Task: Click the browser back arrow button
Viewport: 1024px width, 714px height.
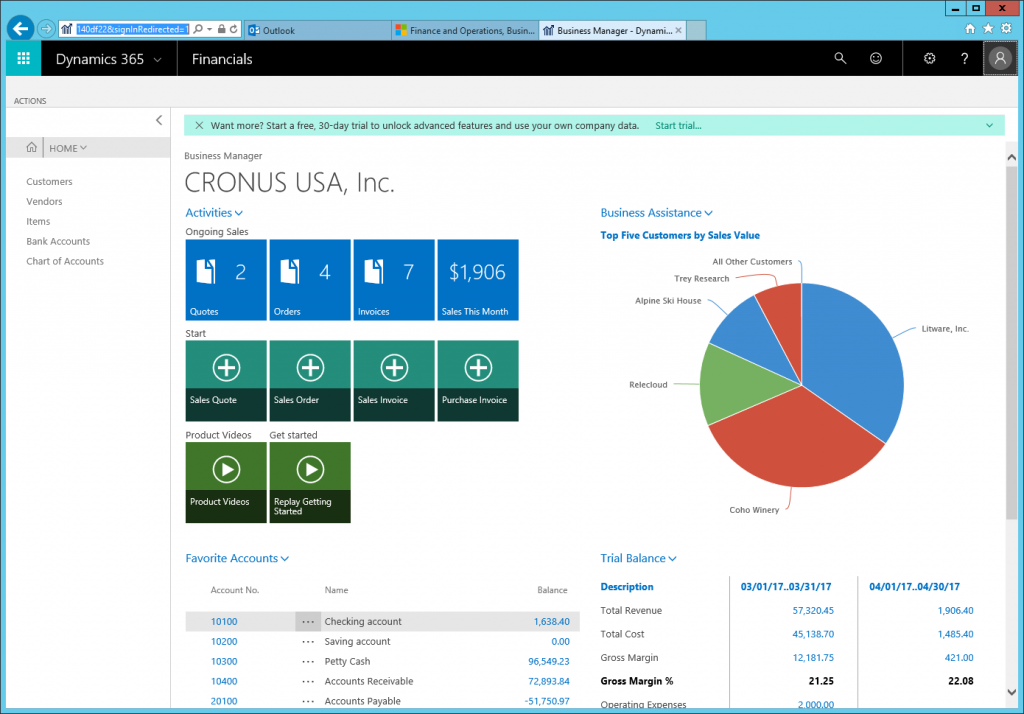Action: pos(21,29)
